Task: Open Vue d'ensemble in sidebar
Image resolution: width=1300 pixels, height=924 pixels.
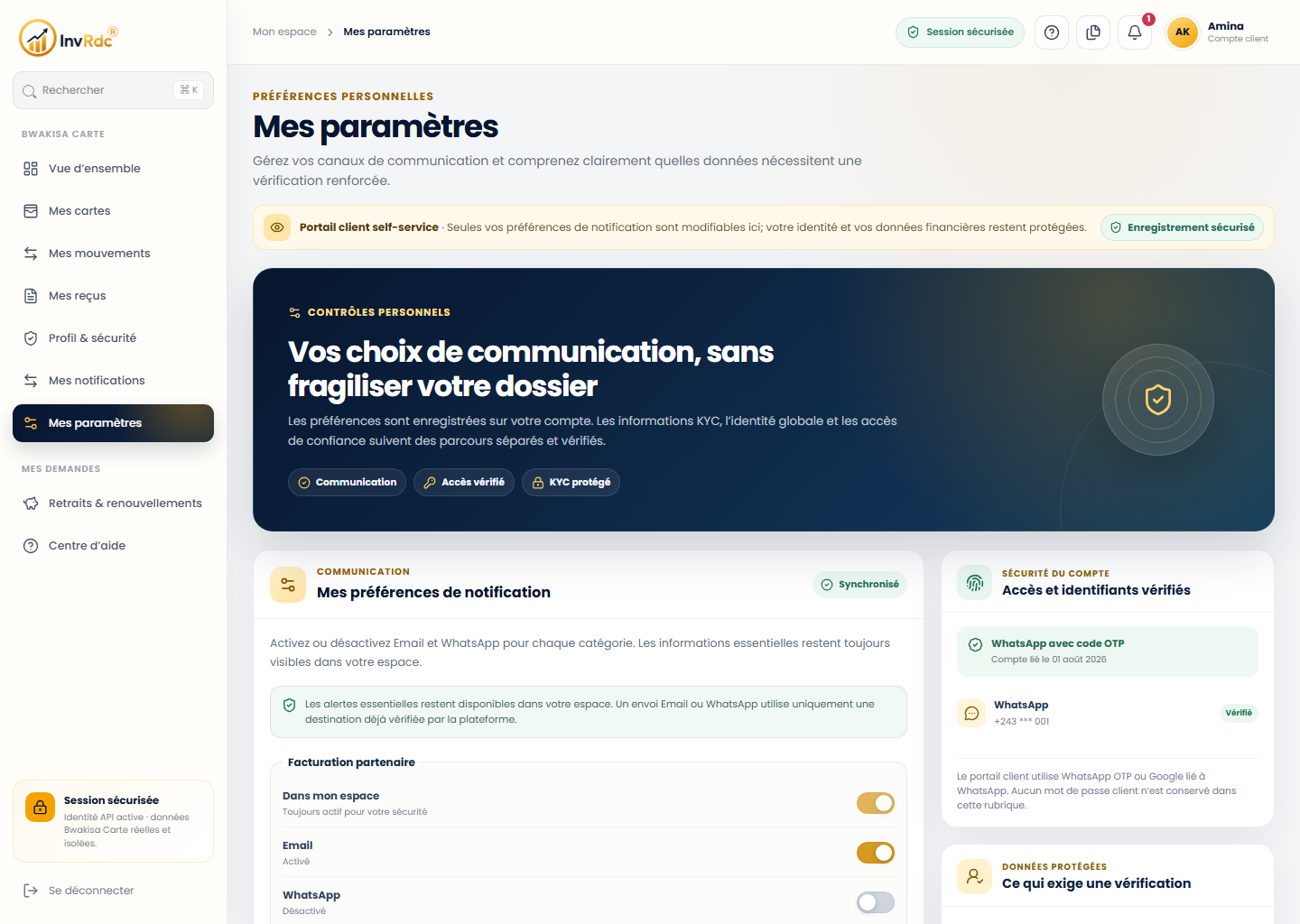Action: coord(113,169)
